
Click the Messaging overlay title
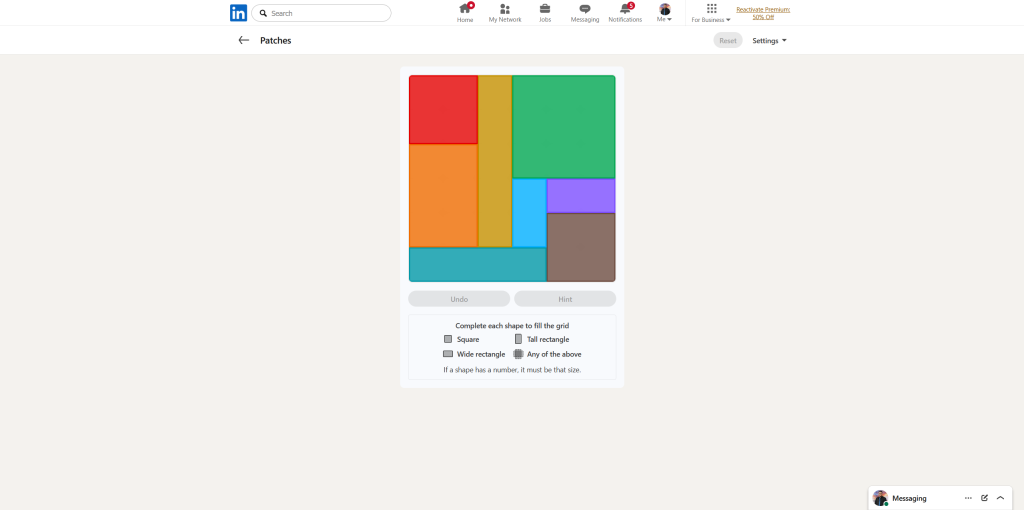(909, 498)
